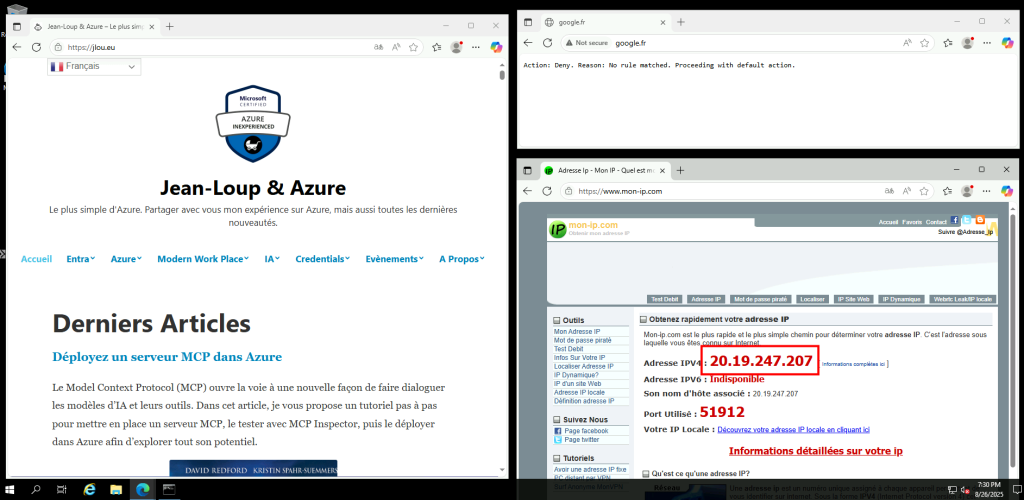Image resolution: width=1024 pixels, height=500 pixels.
Task: Click the mon-ip.com IP logo
Action: (x=558, y=229)
